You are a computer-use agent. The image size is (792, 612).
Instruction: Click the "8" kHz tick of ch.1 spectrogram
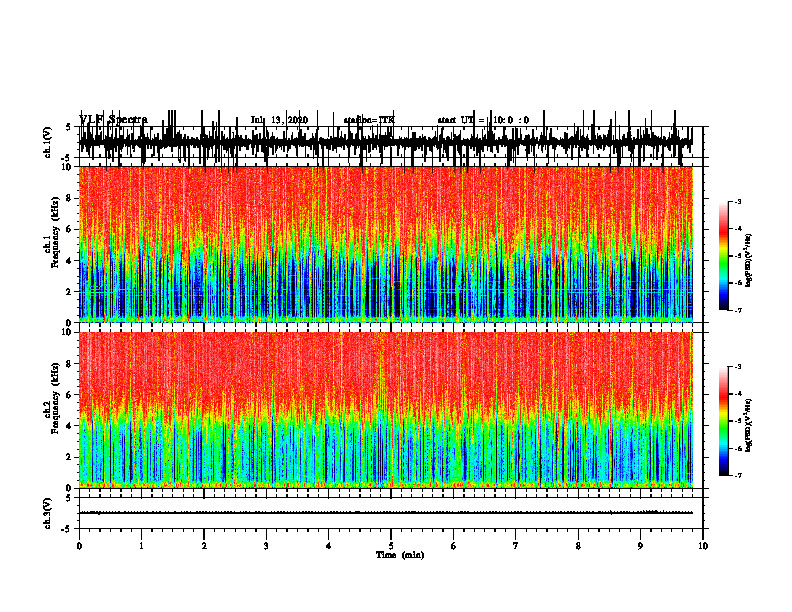coord(70,198)
